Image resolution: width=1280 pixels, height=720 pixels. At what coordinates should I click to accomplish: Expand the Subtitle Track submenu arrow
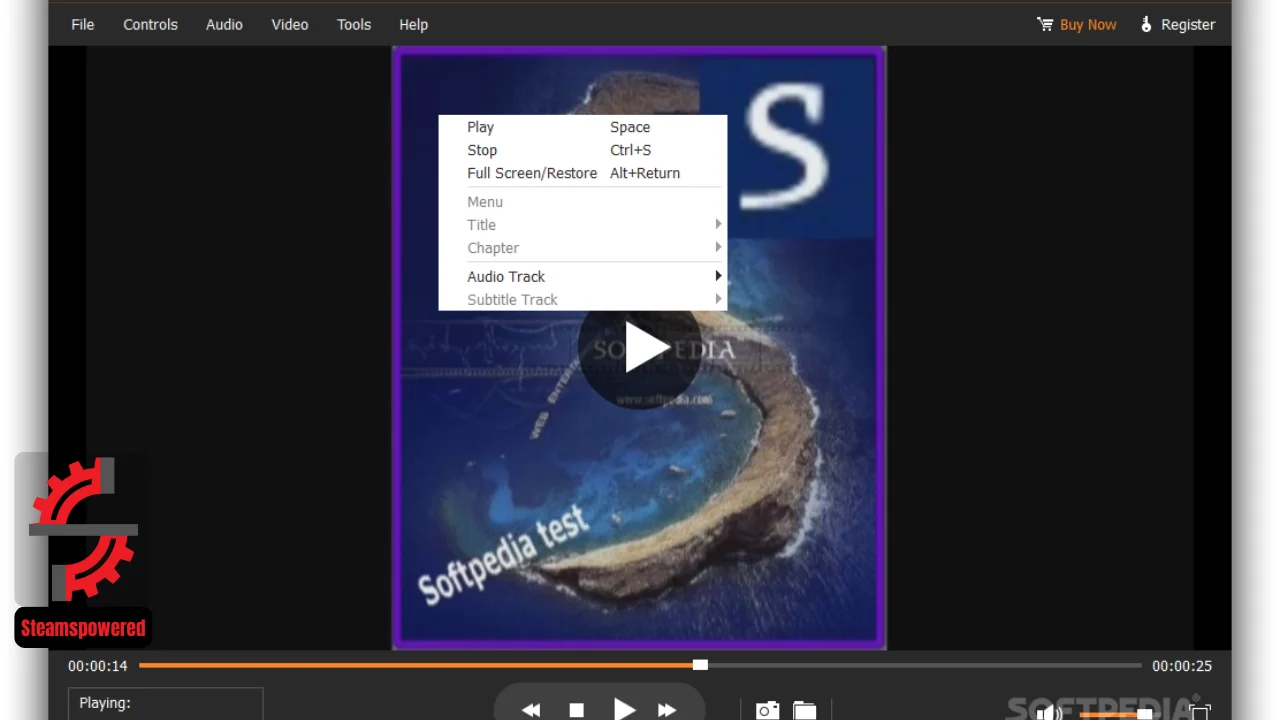tap(718, 299)
